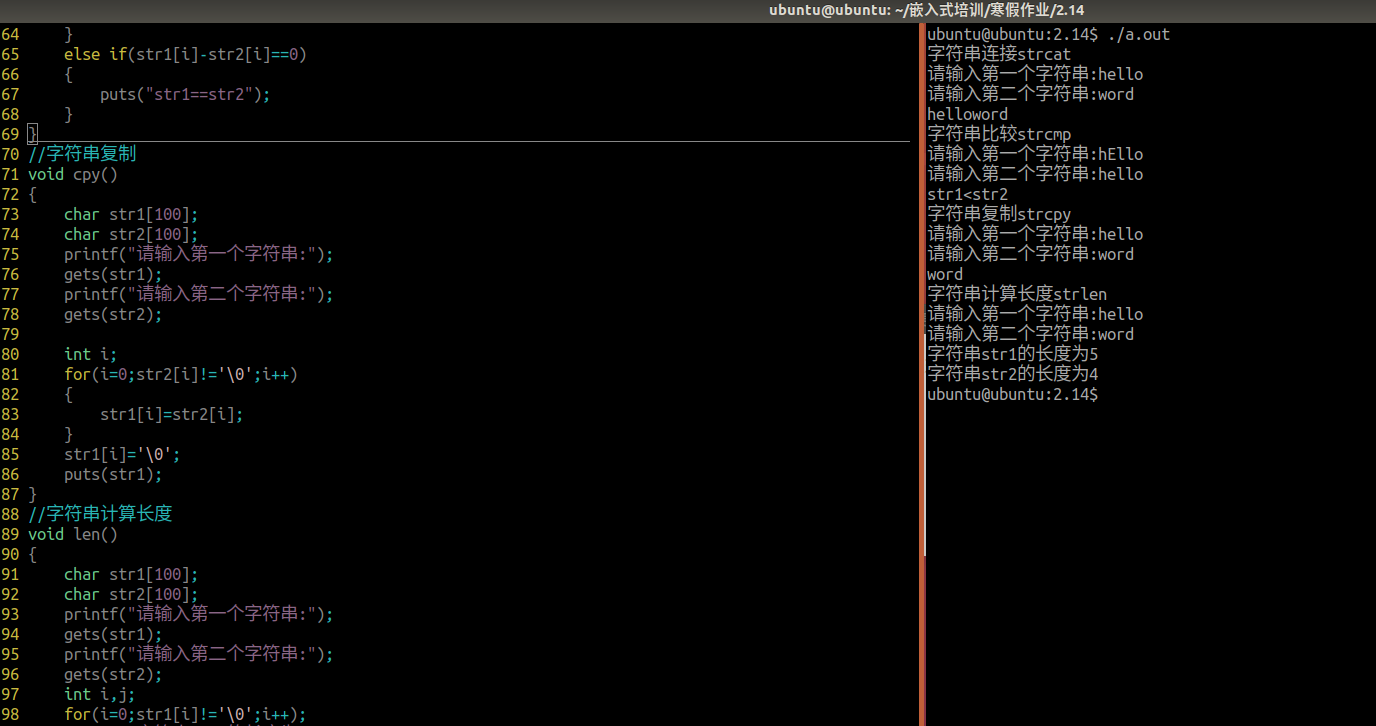The height and width of the screenshot is (726, 1376).
Task: Click gets(str1); on line 94
Action: pos(113,634)
